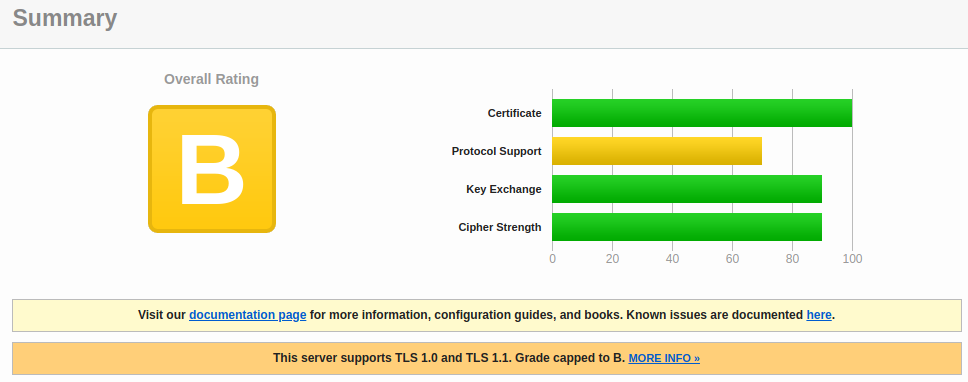
Task: Click the Cipher Strength score bar
Action: tap(686, 227)
